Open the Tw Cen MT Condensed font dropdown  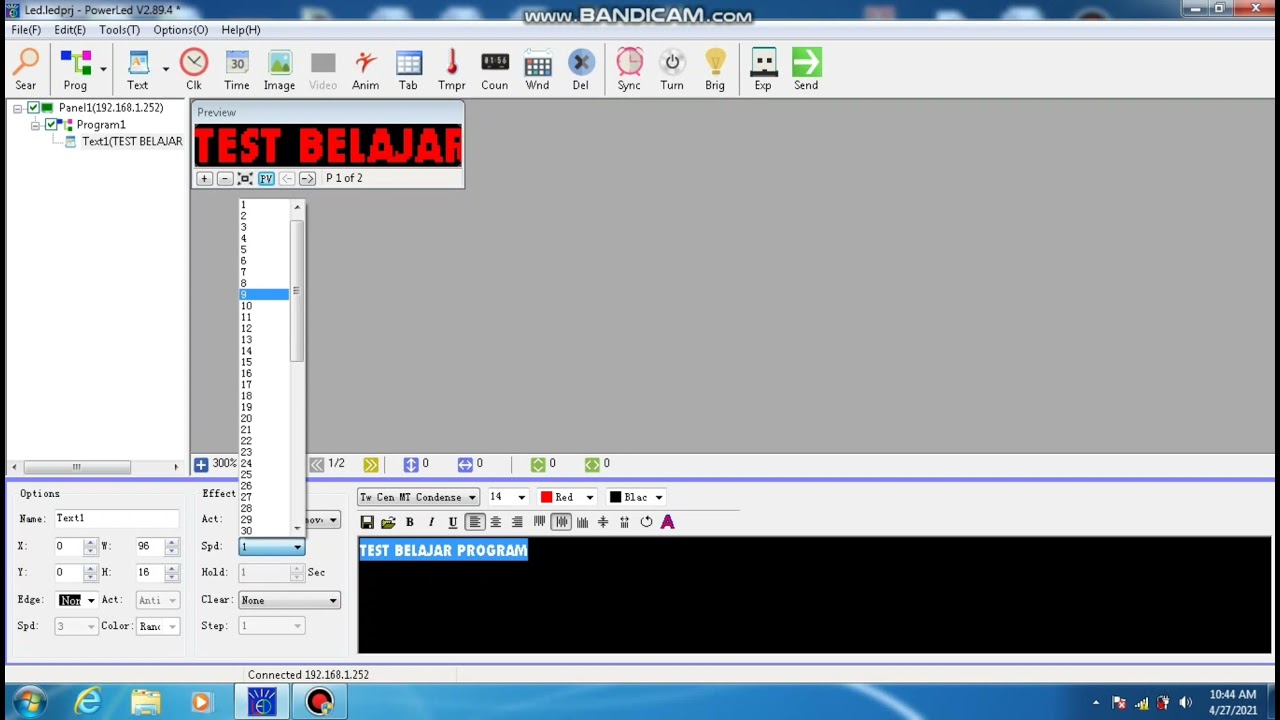point(471,497)
